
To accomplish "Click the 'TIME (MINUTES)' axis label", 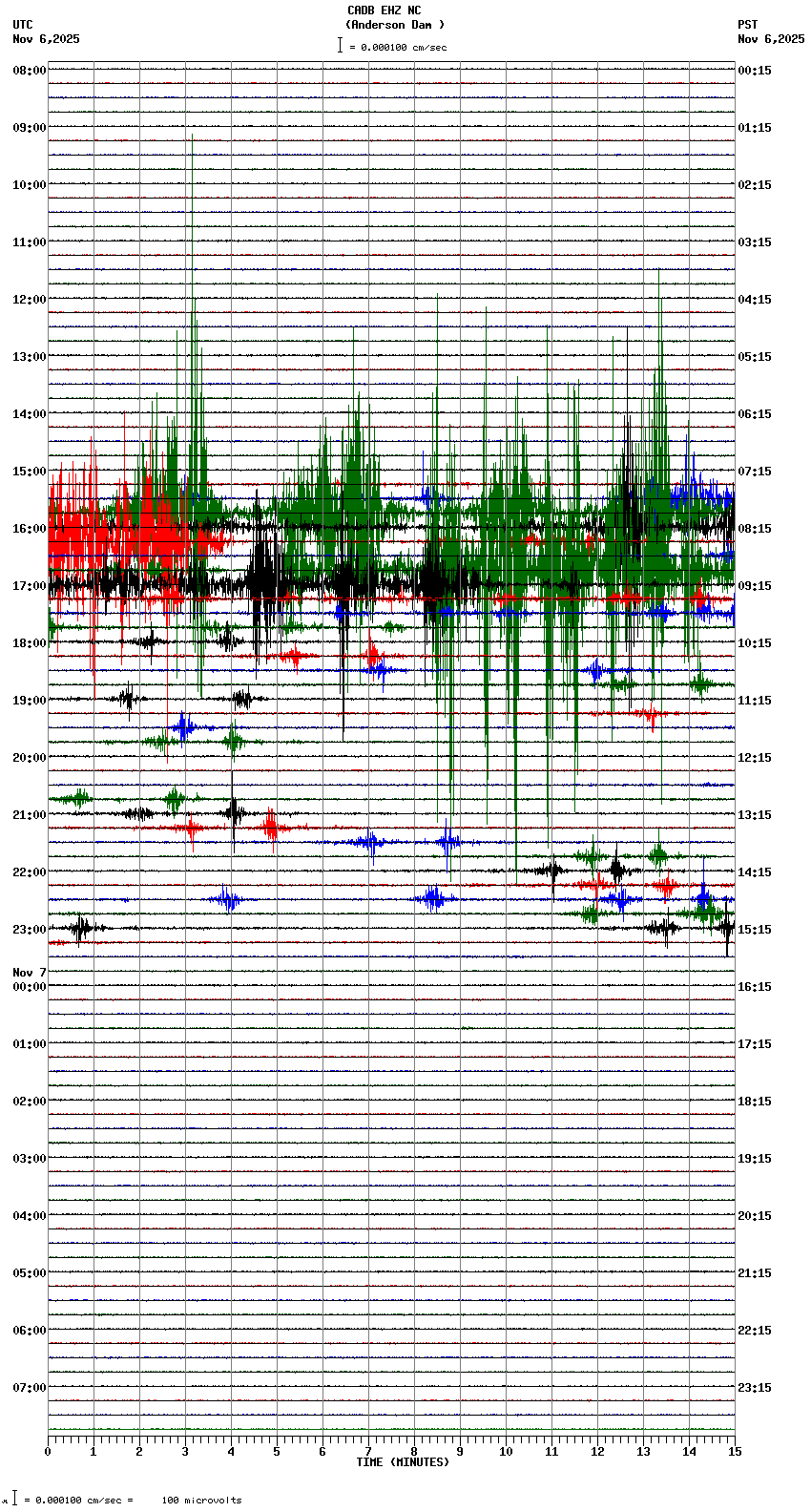I will tap(403, 1462).
